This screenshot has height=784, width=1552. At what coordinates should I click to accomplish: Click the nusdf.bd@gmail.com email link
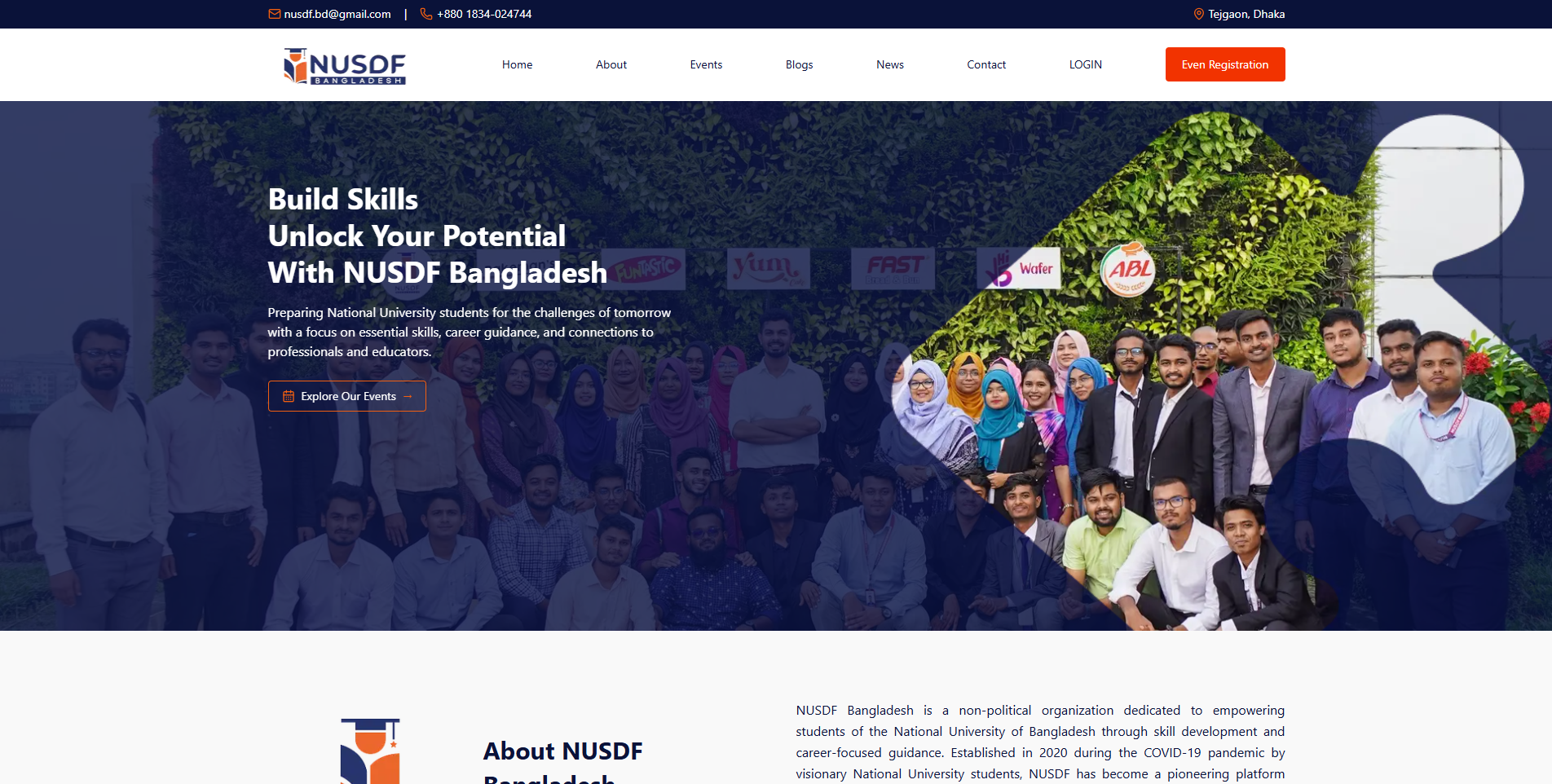[x=337, y=14]
